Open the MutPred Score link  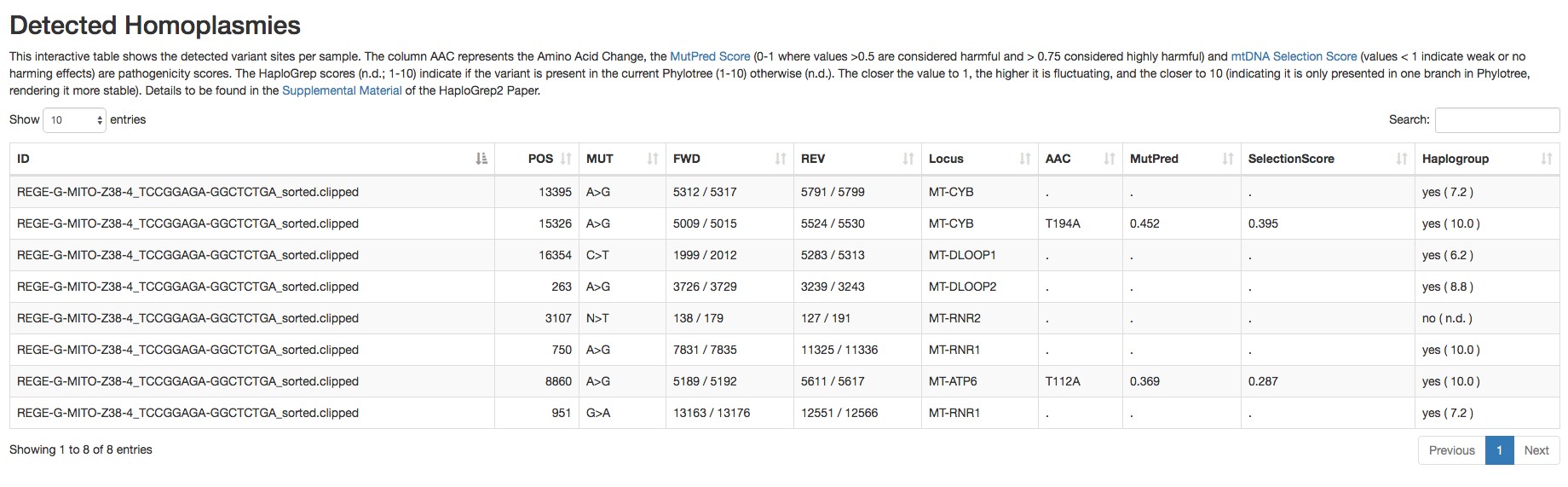tap(710, 56)
